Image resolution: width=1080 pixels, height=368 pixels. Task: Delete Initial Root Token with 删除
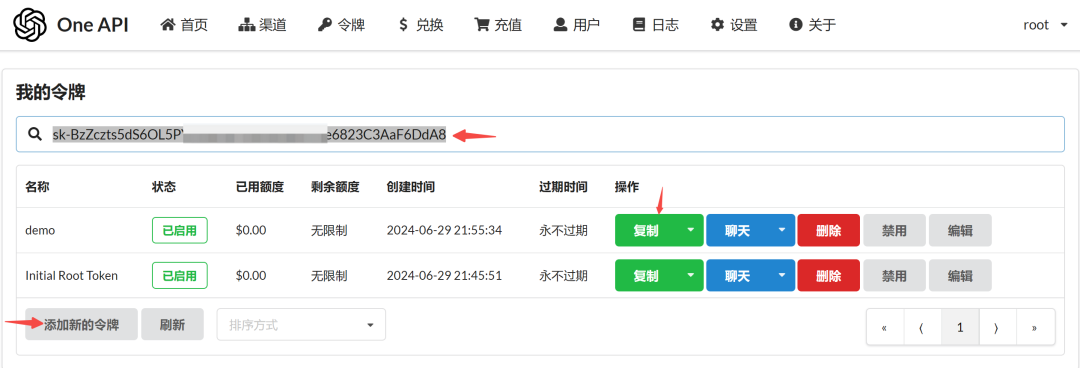pyautogui.click(x=829, y=276)
